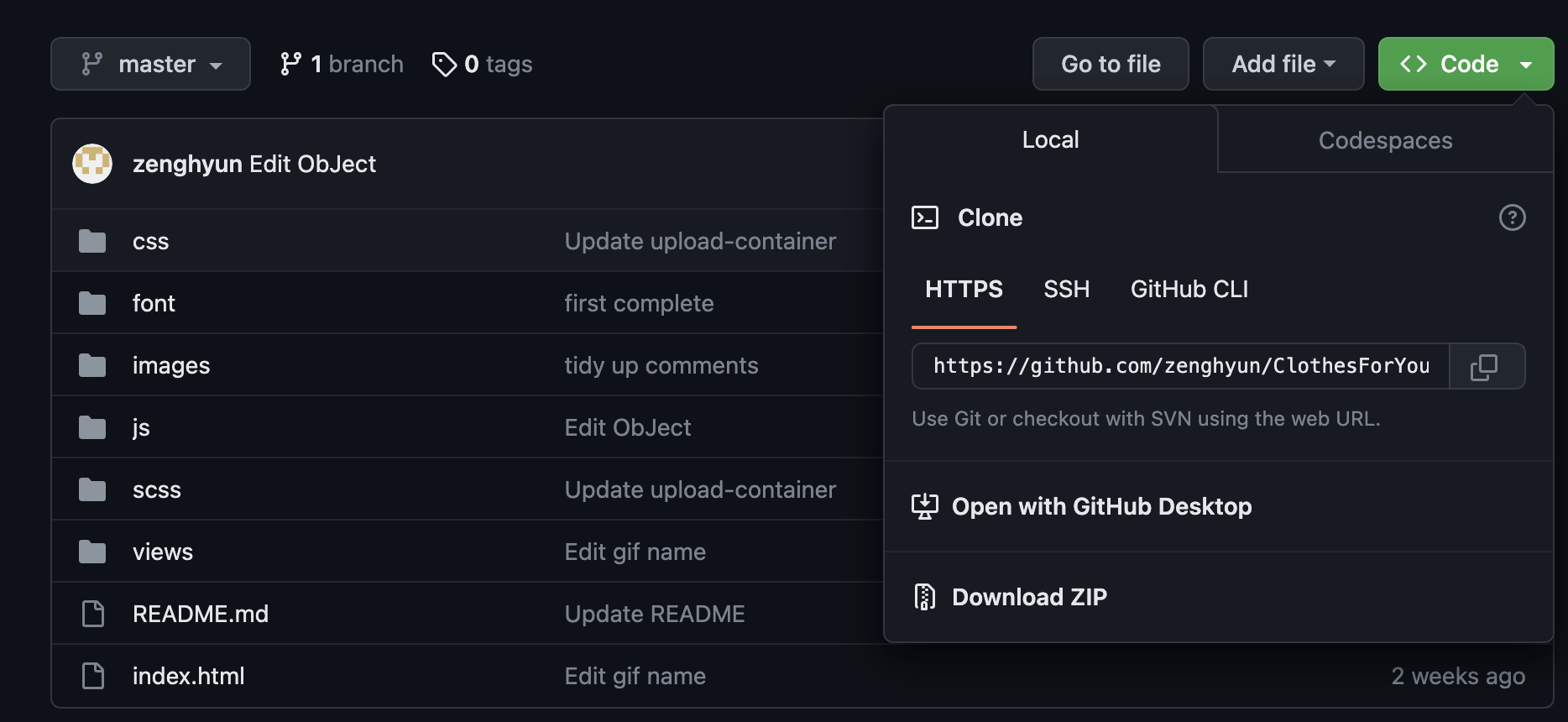Click Download ZIP
This screenshot has width=1568, height=722.
[x=1219, y=597]
